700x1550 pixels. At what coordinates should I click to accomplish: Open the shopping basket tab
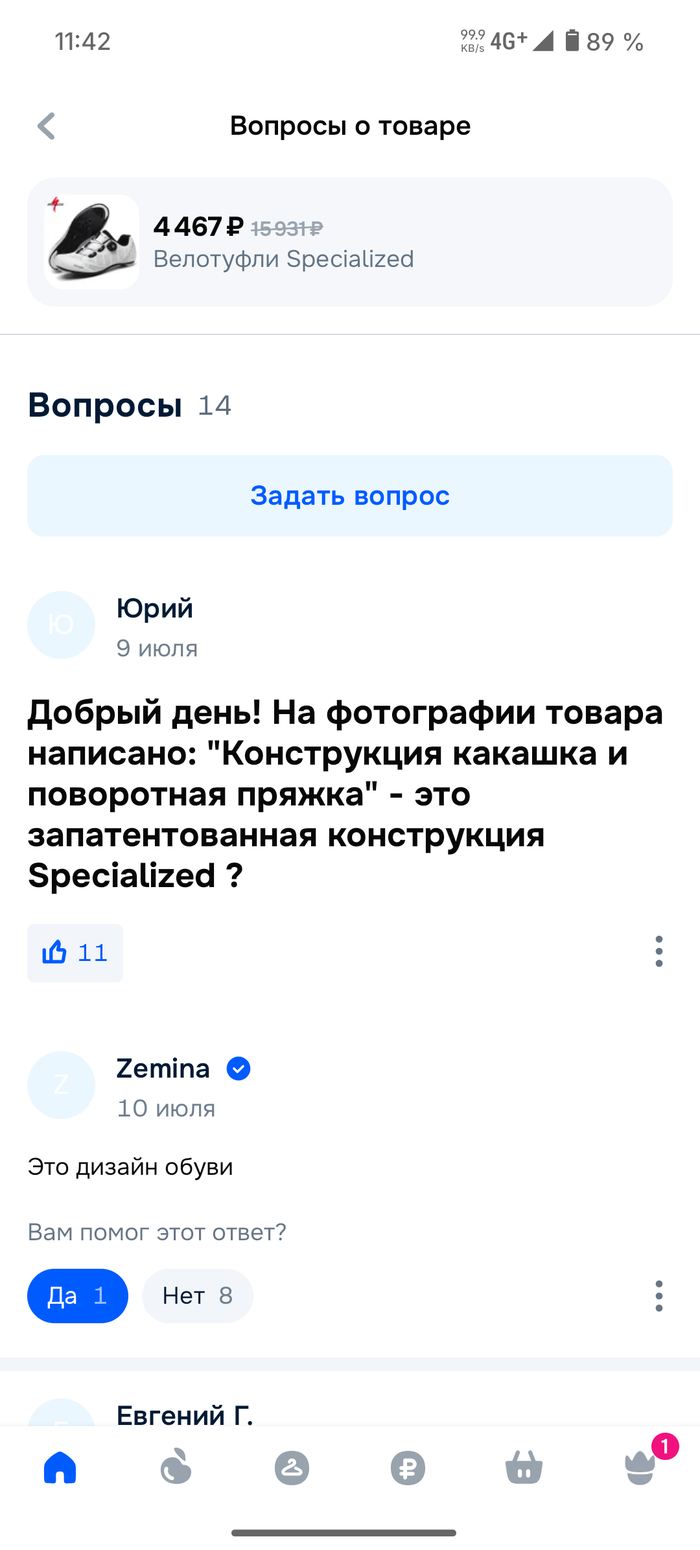pyautogui.click(x=524, y=1468)
